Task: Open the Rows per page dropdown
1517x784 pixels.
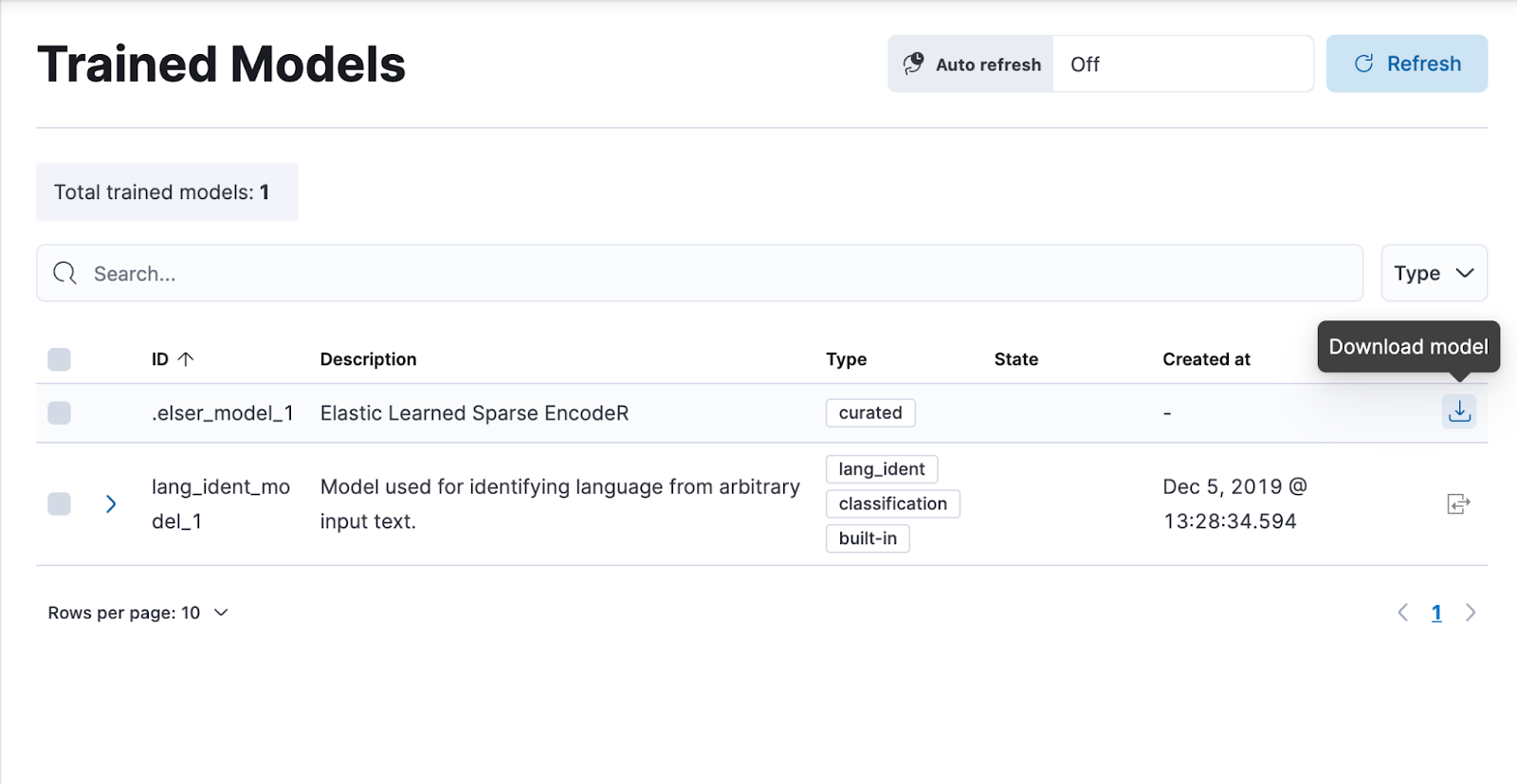Action: pyautogui.click(x=138, y=612)
